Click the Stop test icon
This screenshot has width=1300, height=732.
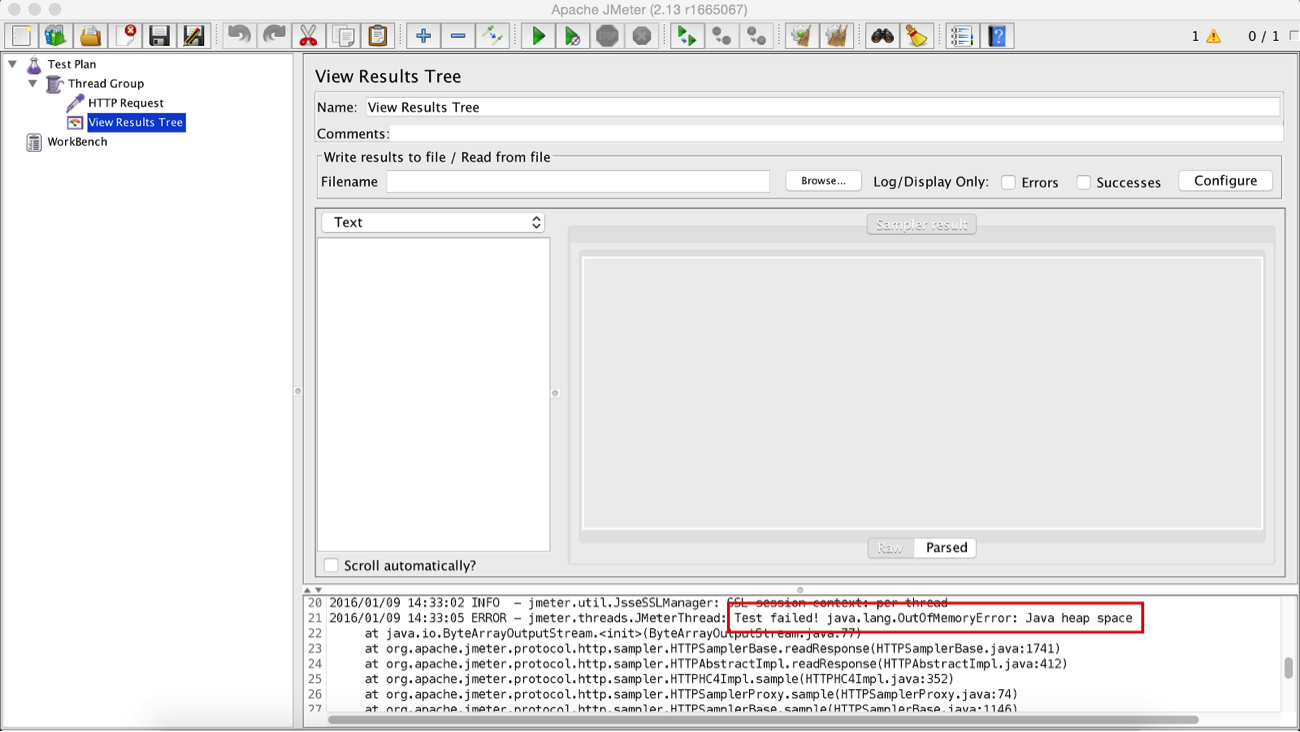(x=607, y=37)
